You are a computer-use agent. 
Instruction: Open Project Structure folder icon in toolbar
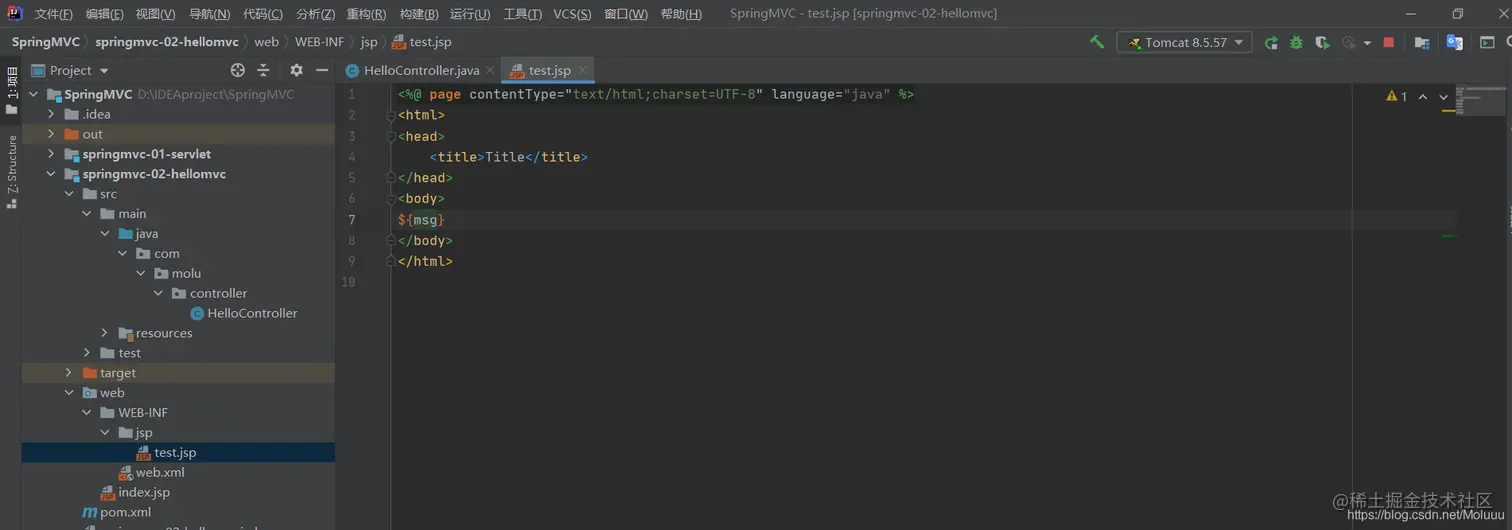click(1421, 42)
